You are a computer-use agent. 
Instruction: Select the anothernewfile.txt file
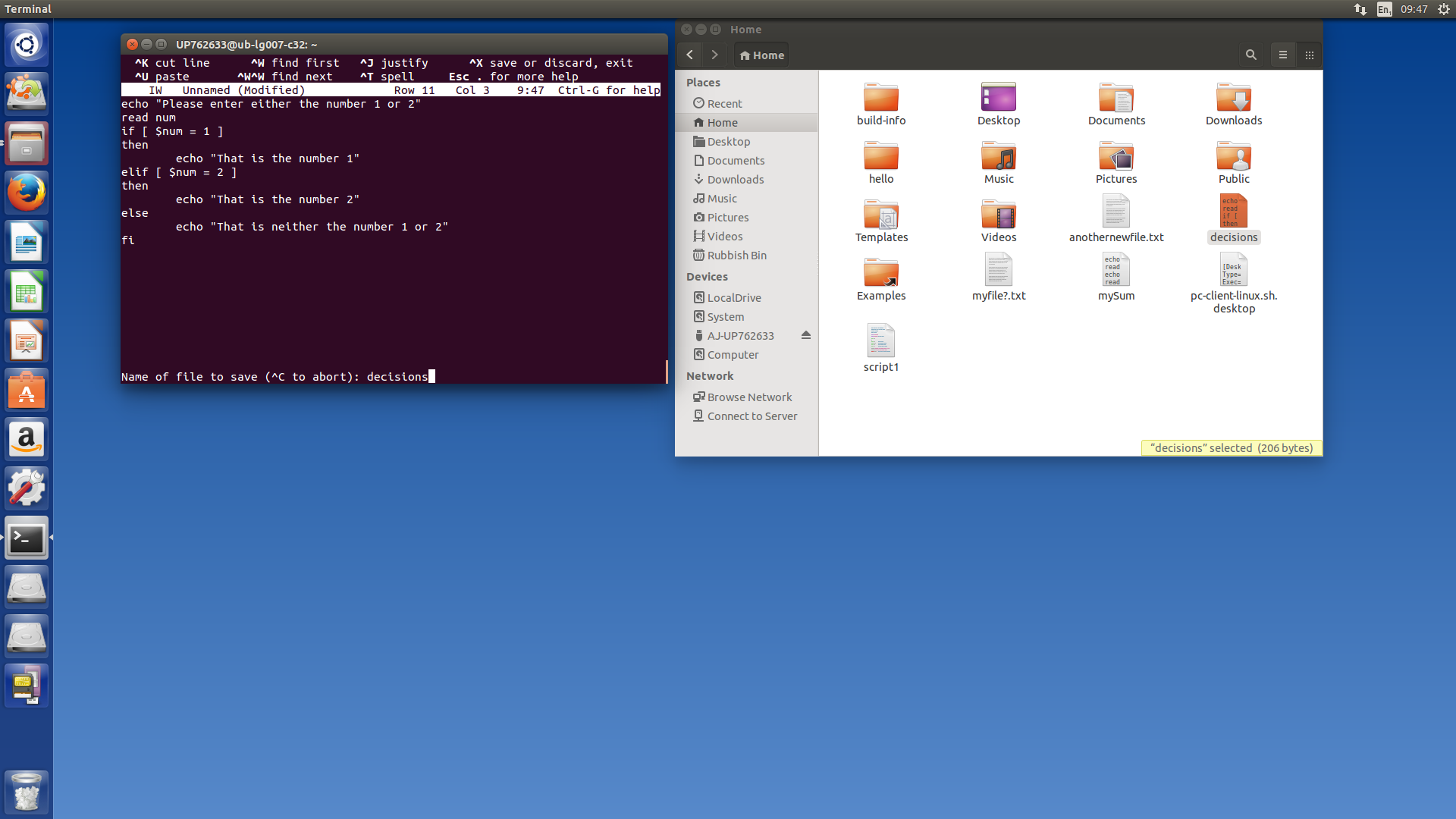point(1116,218)
